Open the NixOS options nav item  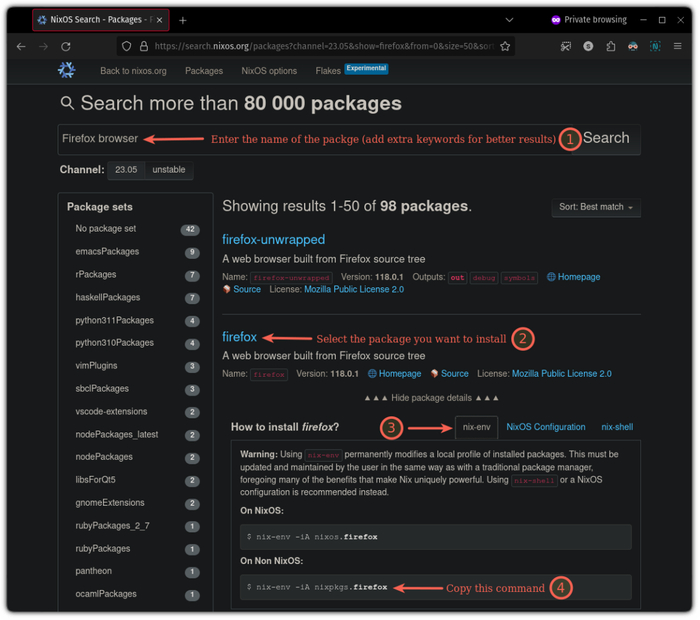pyautogui.click(x=269, y=71)
